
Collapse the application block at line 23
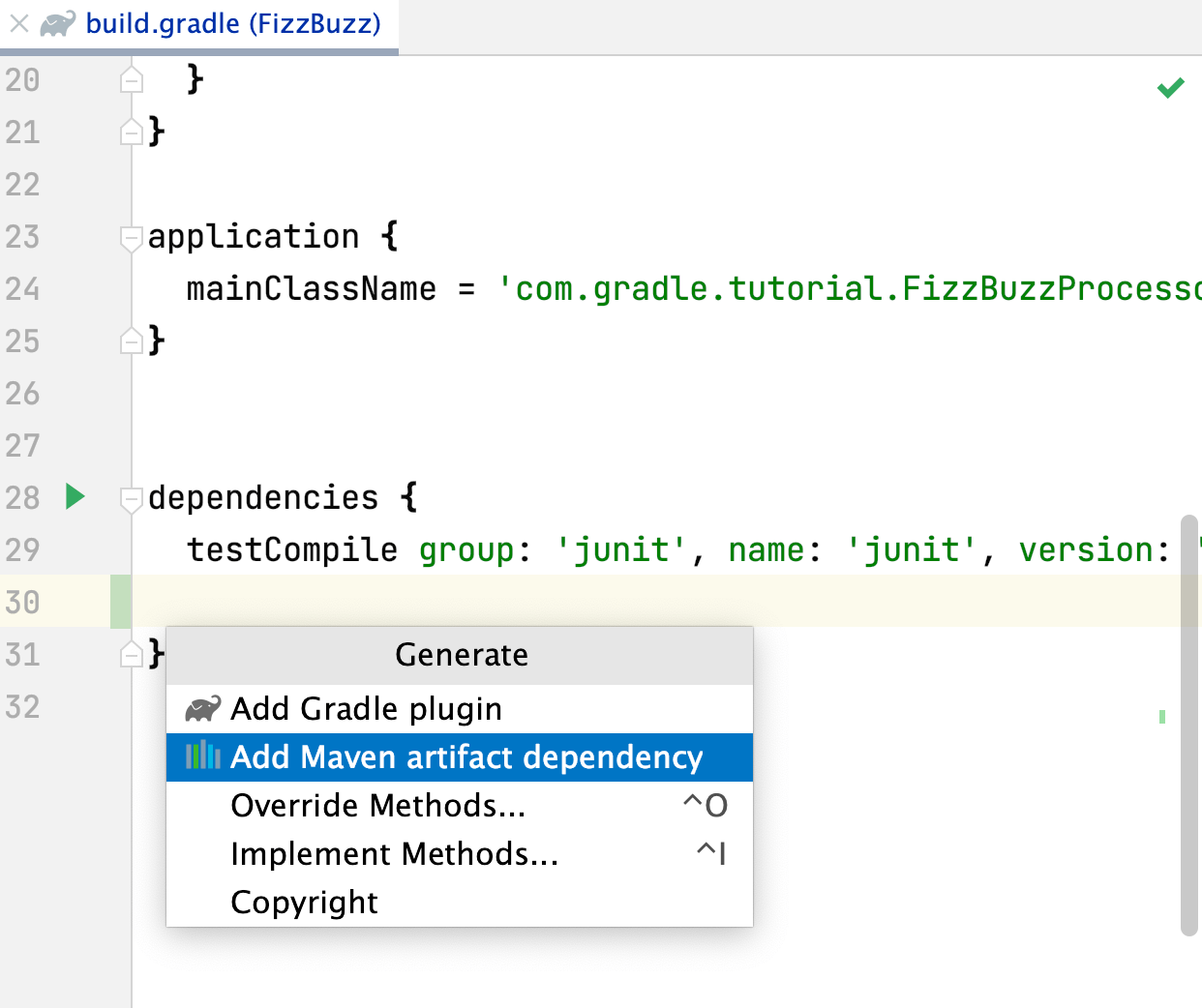[132, 238]
